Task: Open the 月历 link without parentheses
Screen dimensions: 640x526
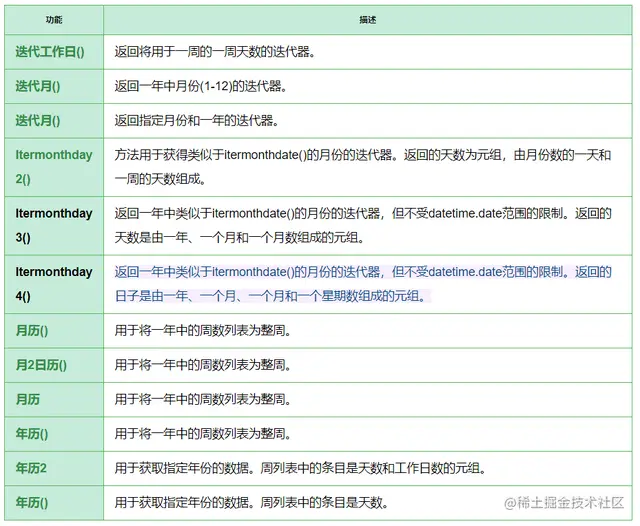Action: pyautogui.click(x=28, y=399)
